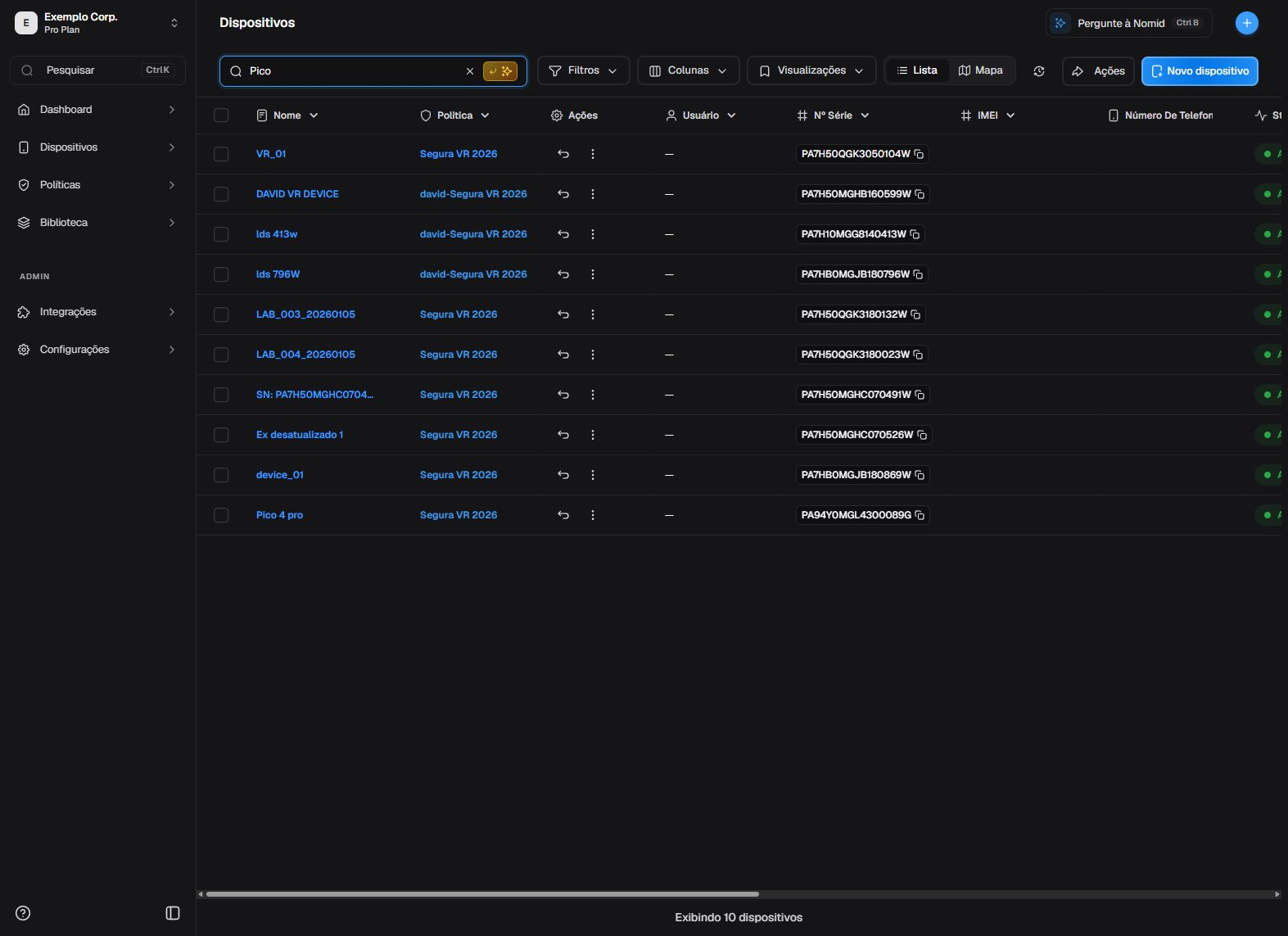Open the Pergunte à Nomid assistant

[x=1128, y=23]
